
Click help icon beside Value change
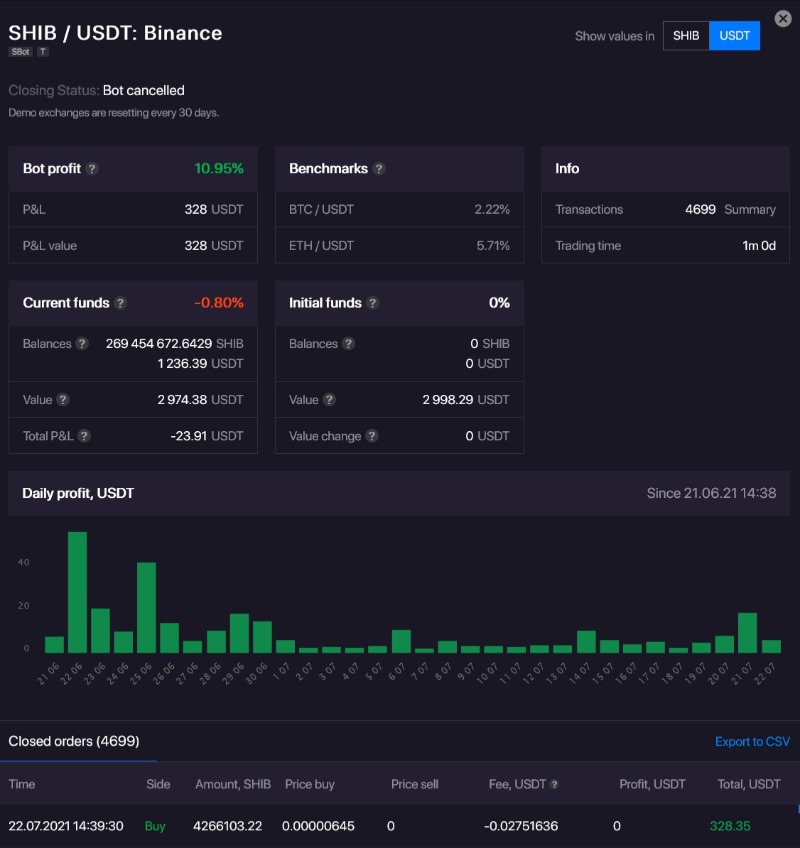point(372,436)
